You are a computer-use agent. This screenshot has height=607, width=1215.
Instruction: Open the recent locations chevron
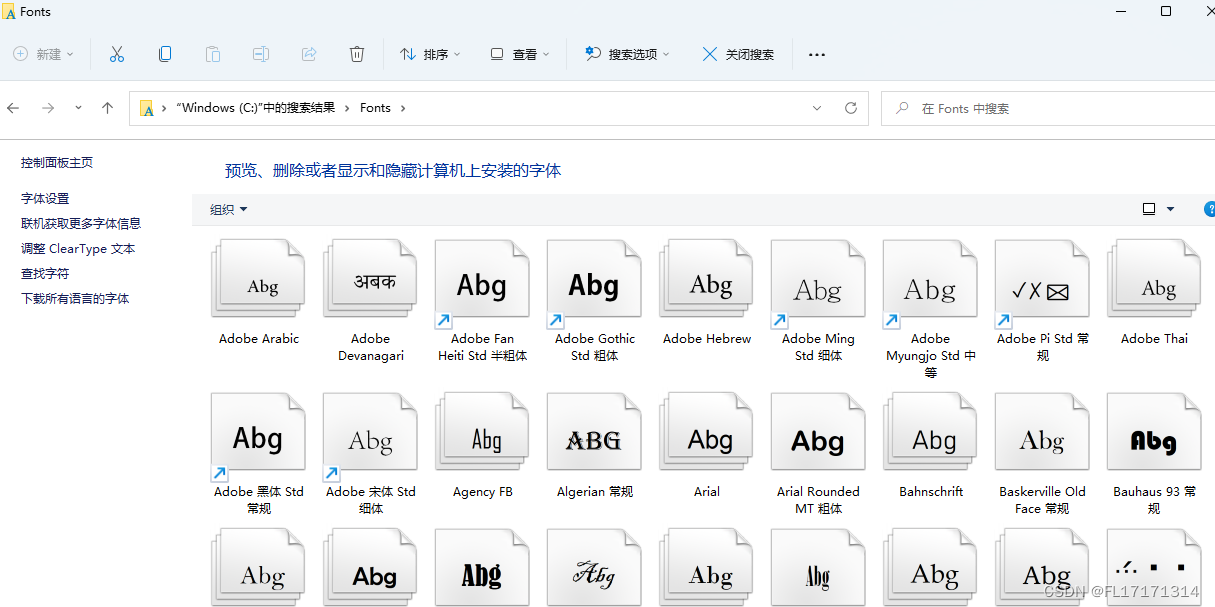77,108
